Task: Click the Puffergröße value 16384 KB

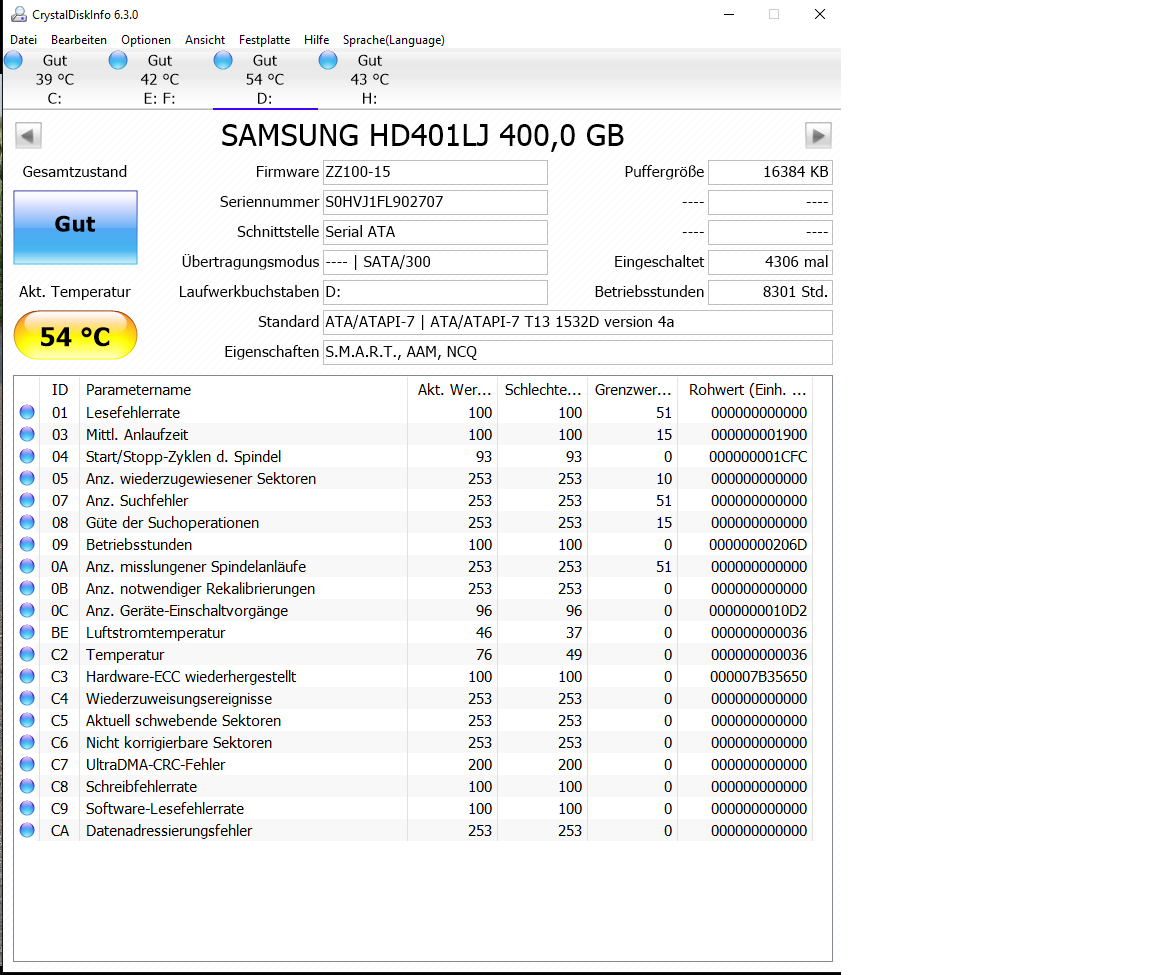Action: point(770,172)
